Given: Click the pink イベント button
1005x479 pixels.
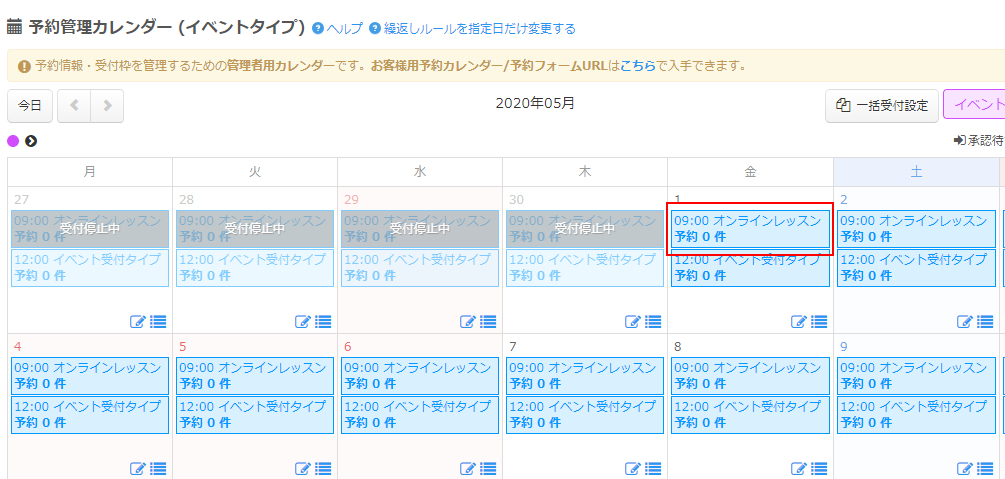Looking at the screenshot, I should click(x=975, y=105).
